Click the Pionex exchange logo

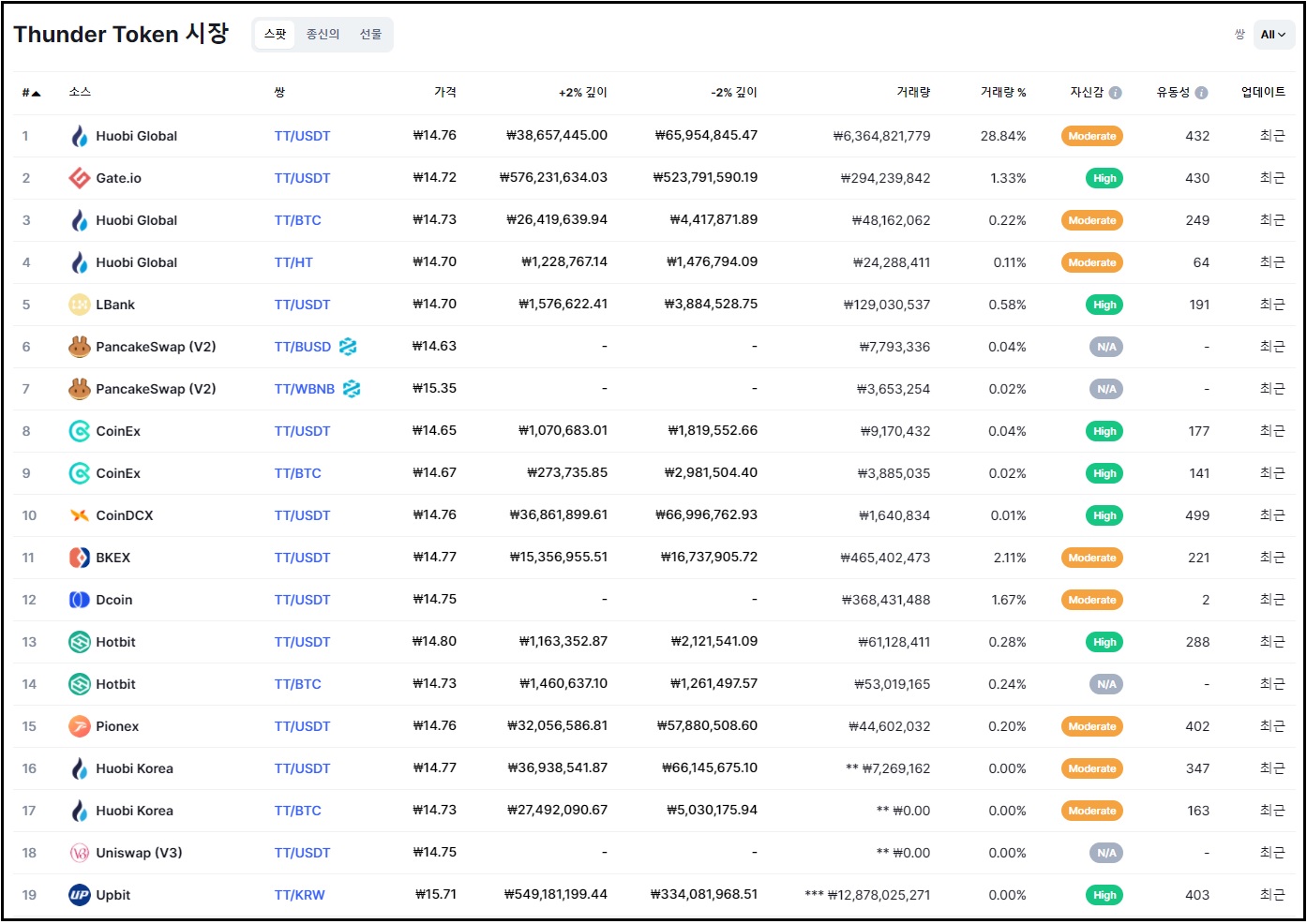[80, 726]
